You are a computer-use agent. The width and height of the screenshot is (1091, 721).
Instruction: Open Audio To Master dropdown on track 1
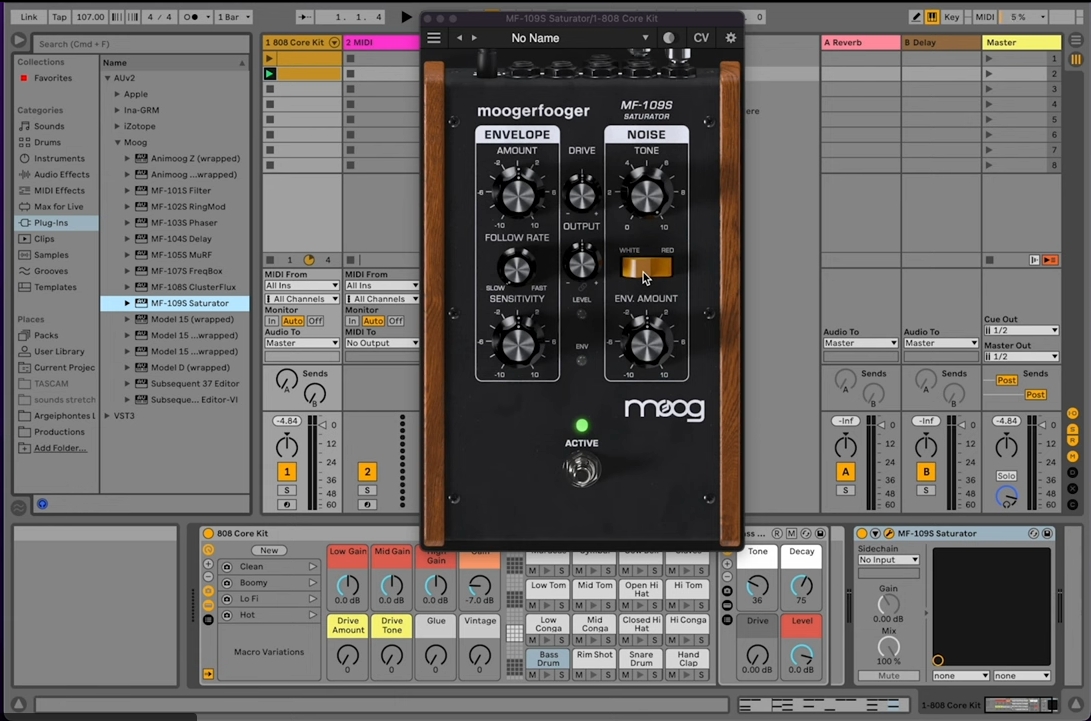pyautogui.click(x=301, y=342)
